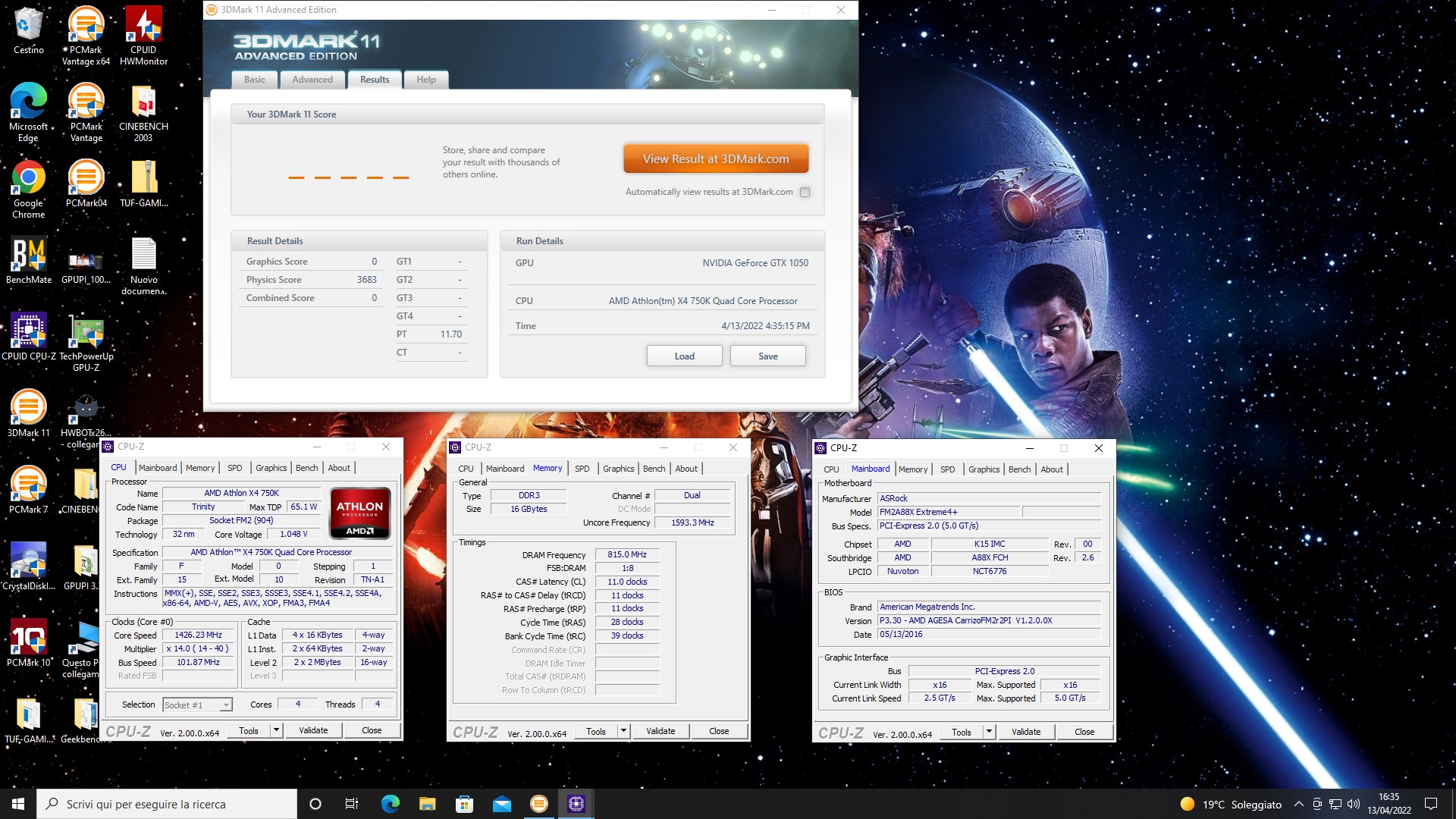Open Cortana circle icon on taskbar

click(x=315, y=804)
